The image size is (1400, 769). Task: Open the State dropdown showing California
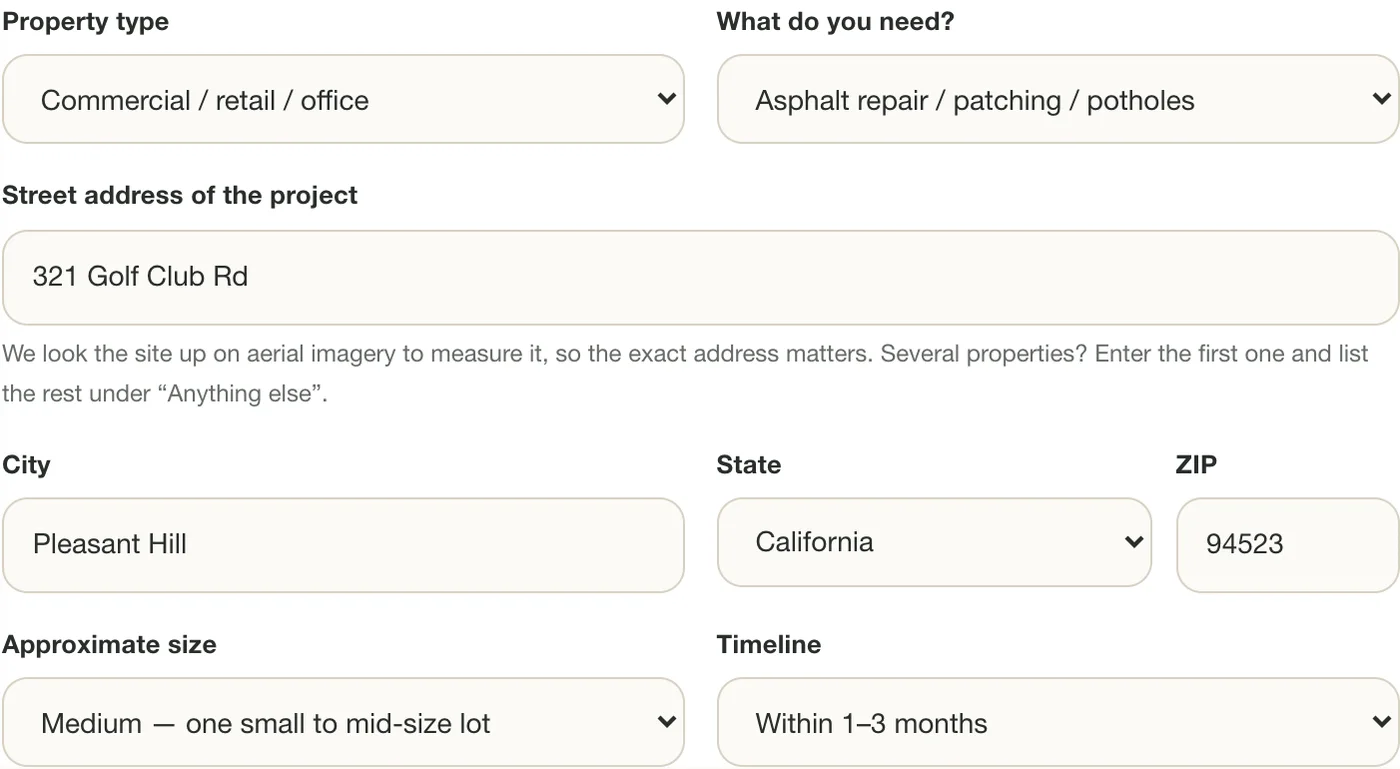point(934,542)
